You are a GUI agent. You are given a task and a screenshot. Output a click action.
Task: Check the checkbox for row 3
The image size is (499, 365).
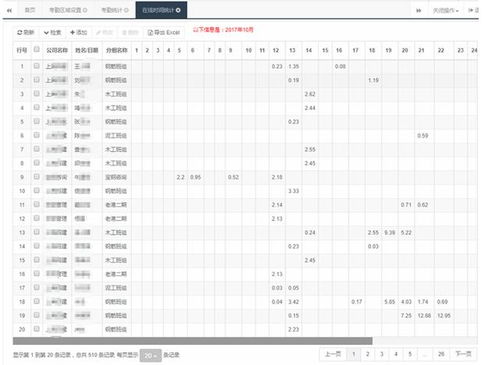click(37, 94)
